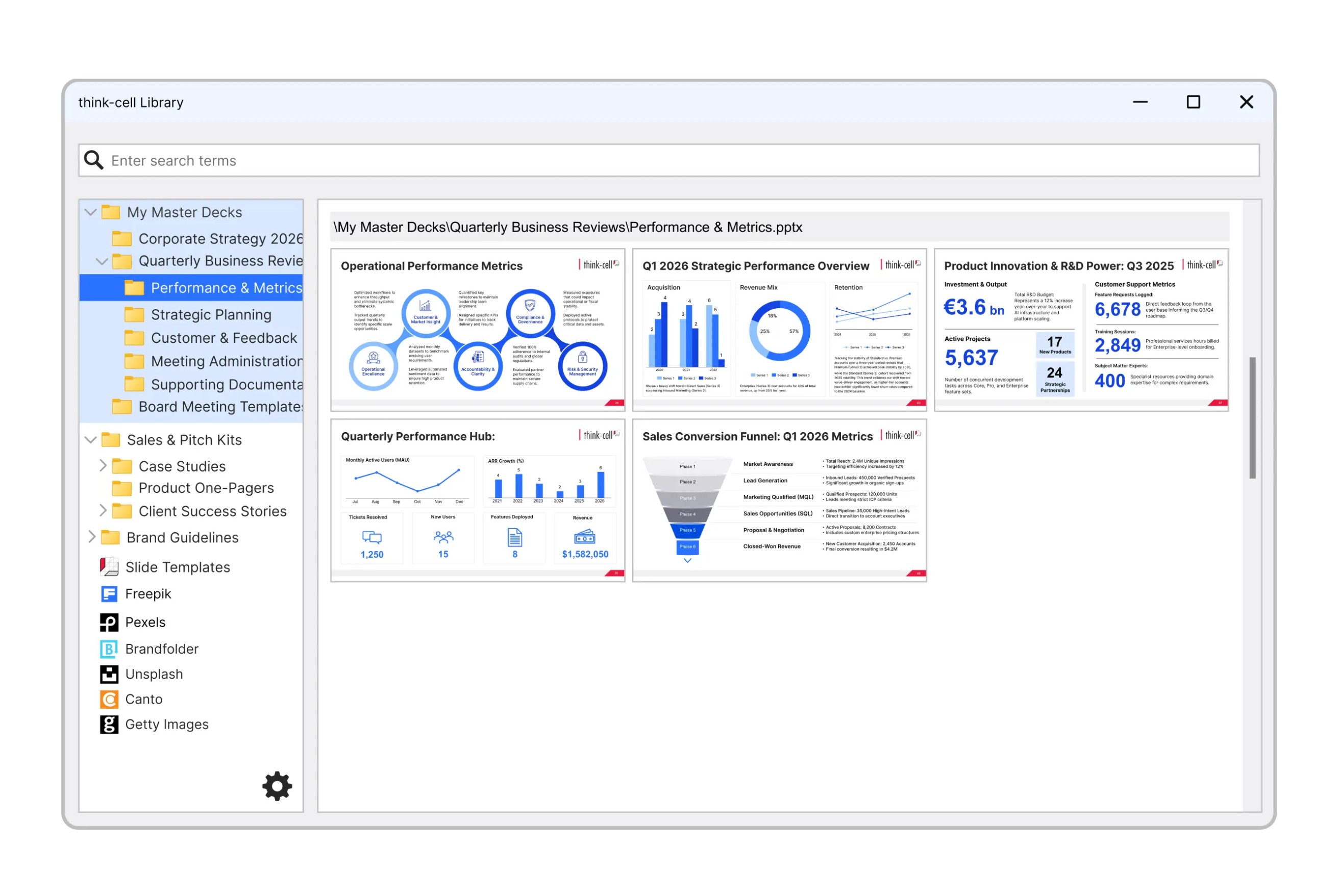Select Product Innovation & R&D Power slide
This screenshot has width=1339, height=896.
(1081, 330)
